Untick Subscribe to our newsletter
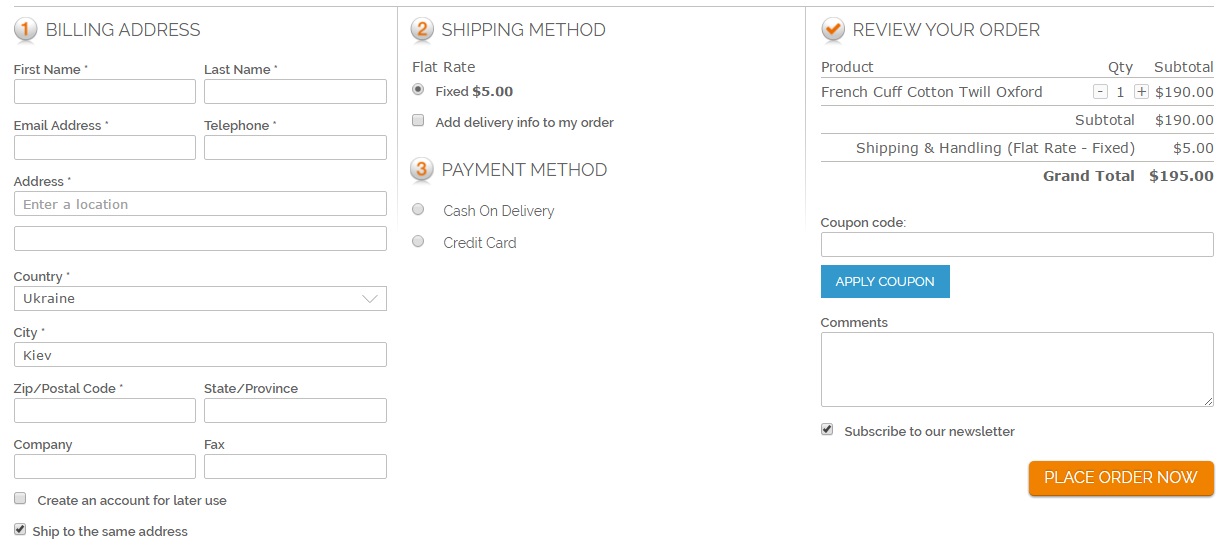This screenshot has width=1225, height=545. click(827, 429)
